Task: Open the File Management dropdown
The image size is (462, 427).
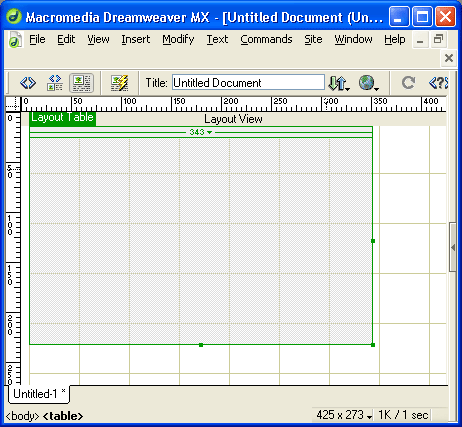Action: [x=339, y=83]
